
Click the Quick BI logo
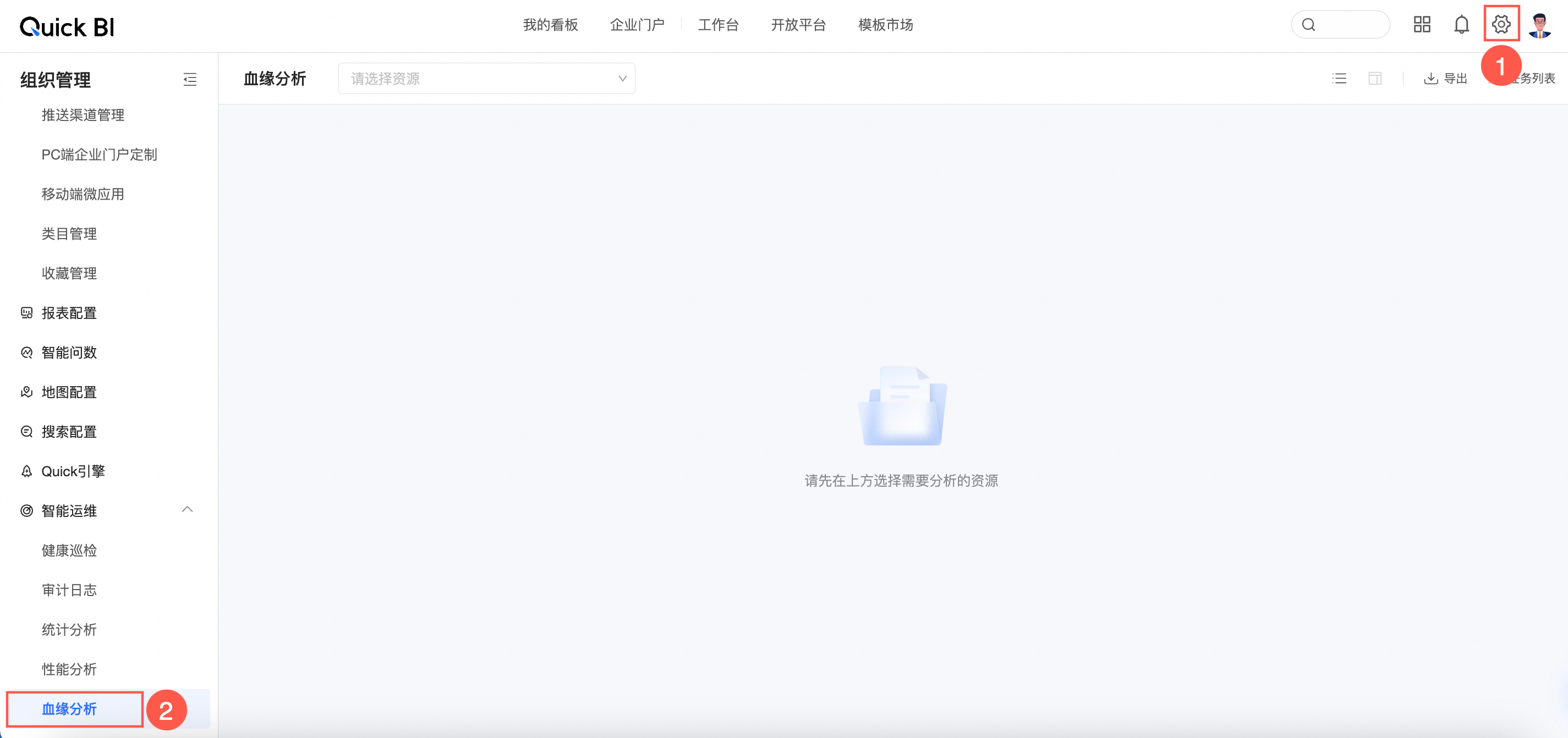click(67, 26)
